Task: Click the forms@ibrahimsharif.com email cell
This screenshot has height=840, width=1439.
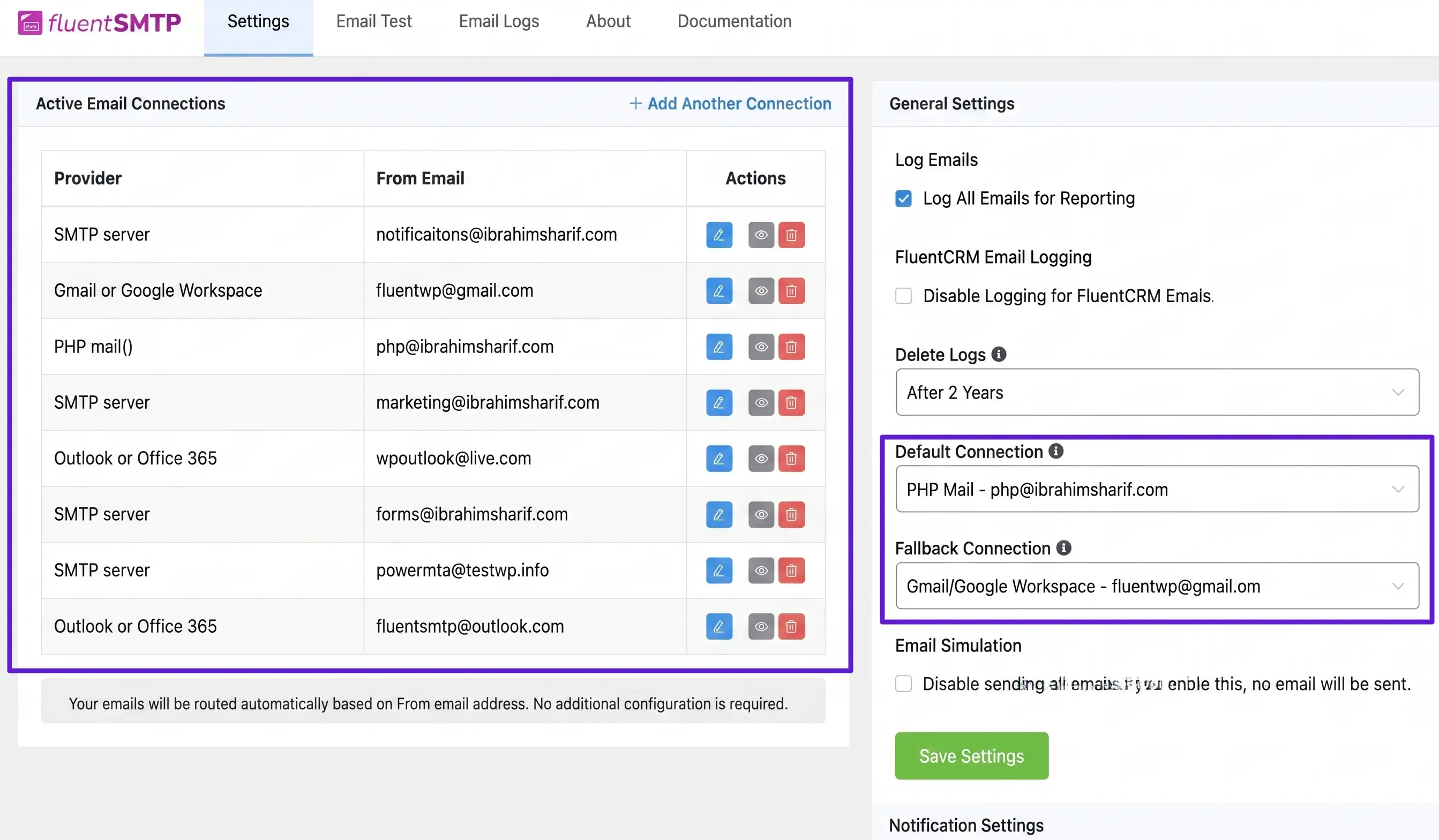Action: click(x=525, y=514)
